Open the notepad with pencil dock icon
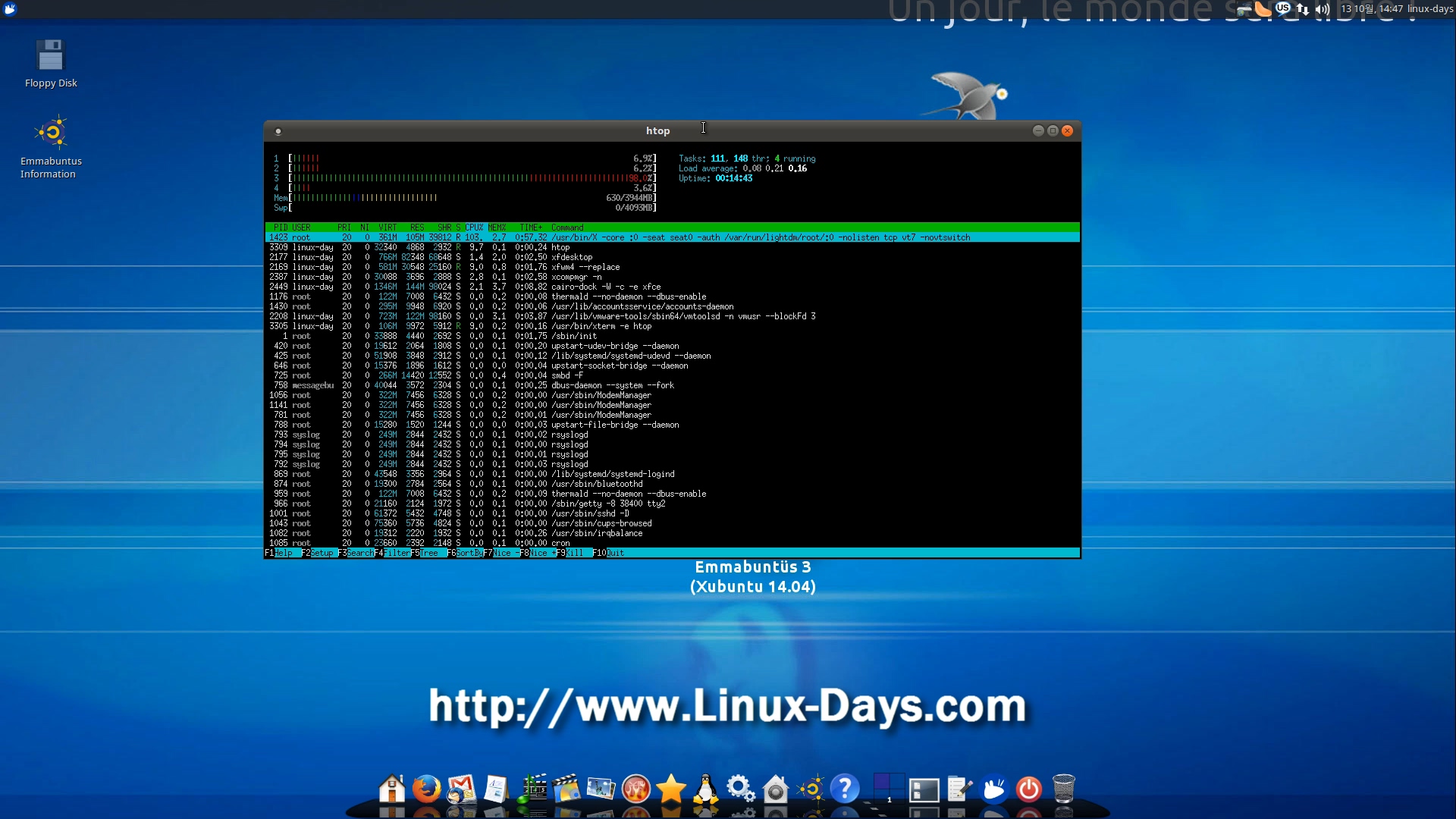Screen dimensions: 1456x819 coord(959,789)
